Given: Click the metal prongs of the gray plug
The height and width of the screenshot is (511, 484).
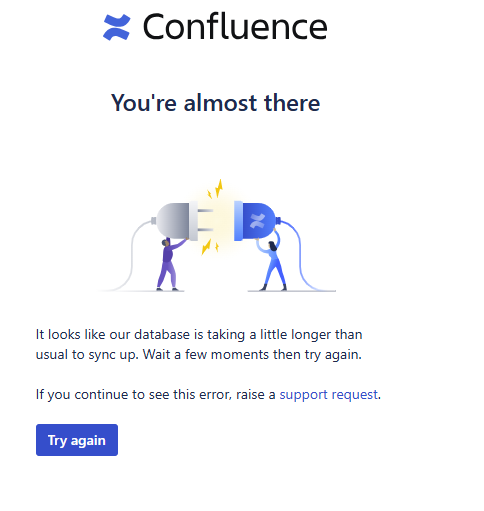Looking at the screenshot, I should pyautogui.click(x=206, y=220).
